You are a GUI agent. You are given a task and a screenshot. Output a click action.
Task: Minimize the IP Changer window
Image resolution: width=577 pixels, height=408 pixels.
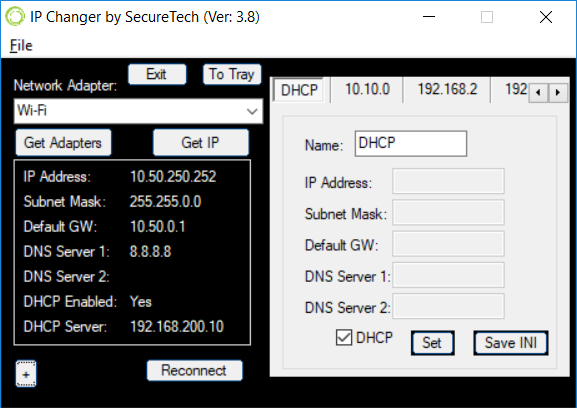(x=429, y=17)
